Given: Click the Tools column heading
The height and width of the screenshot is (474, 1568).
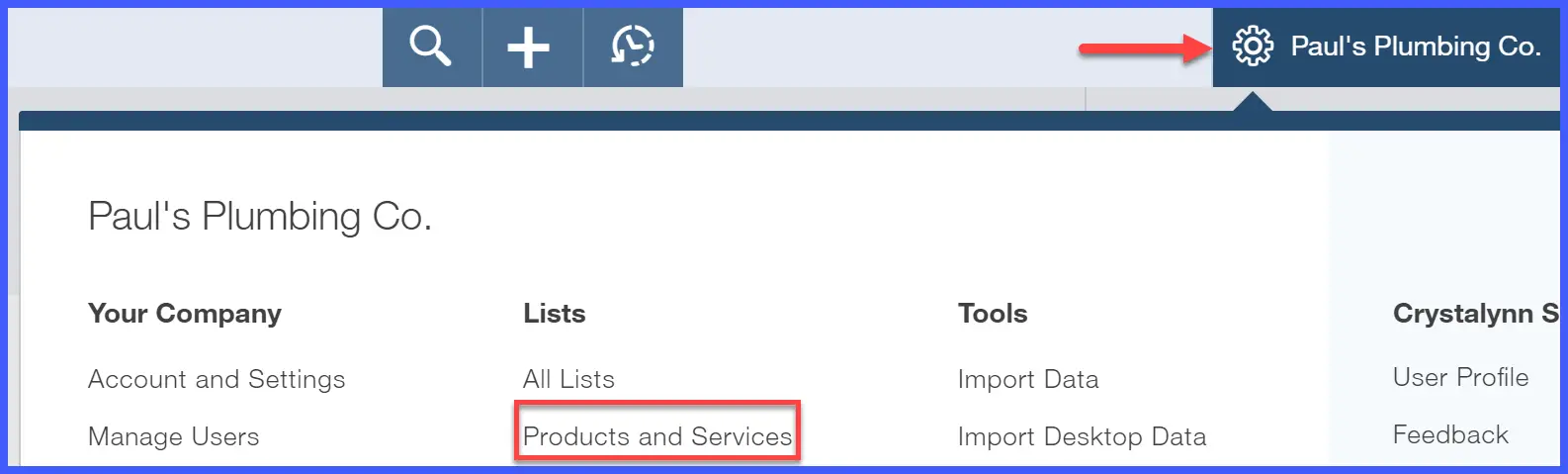Looking at the screenshot, I should (x=993, y=314).
